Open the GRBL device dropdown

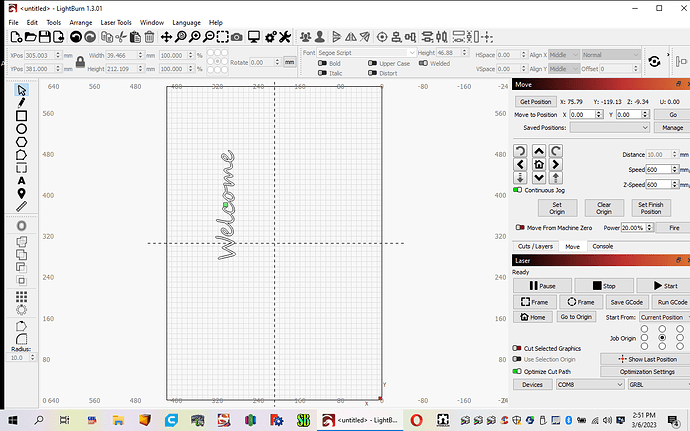click(659, 385)
